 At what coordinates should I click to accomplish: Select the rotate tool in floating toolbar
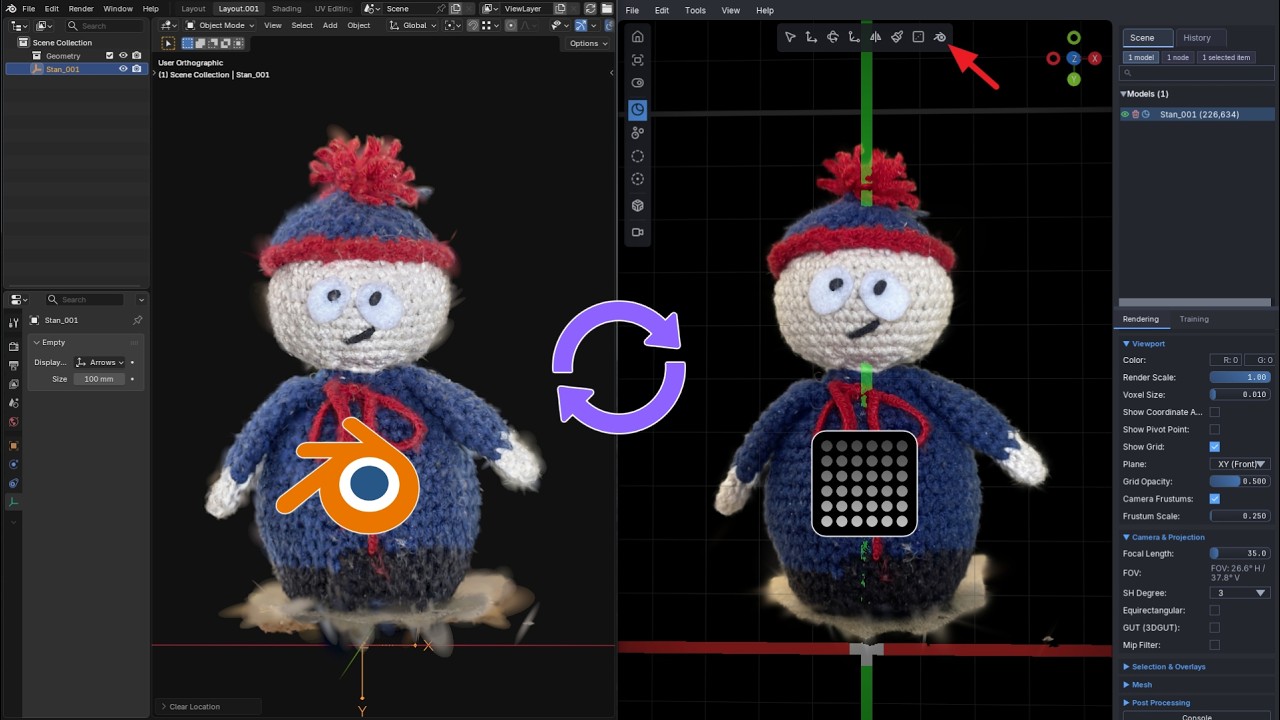tap(832, 37)
